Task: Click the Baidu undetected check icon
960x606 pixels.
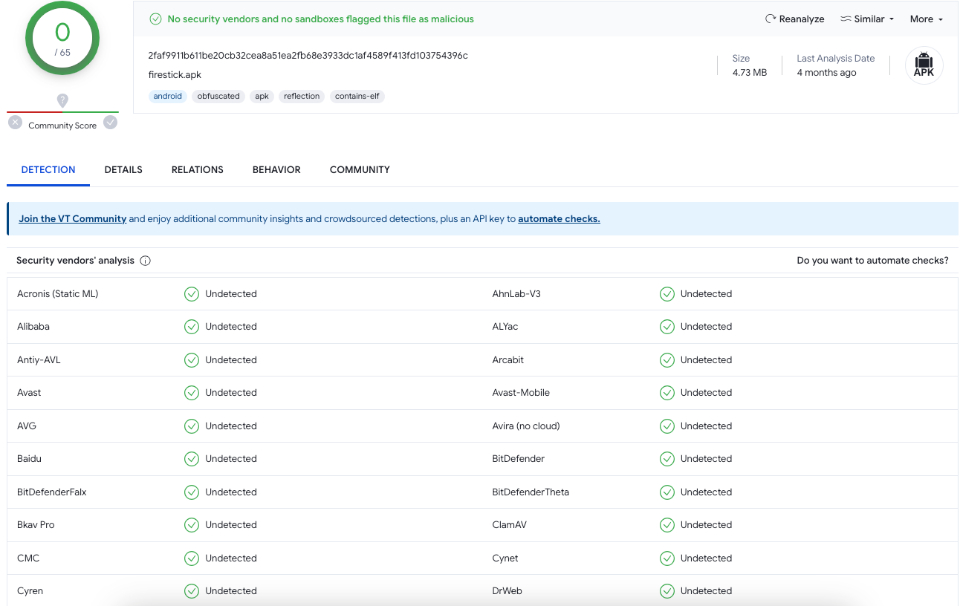Action: [192, 458]
